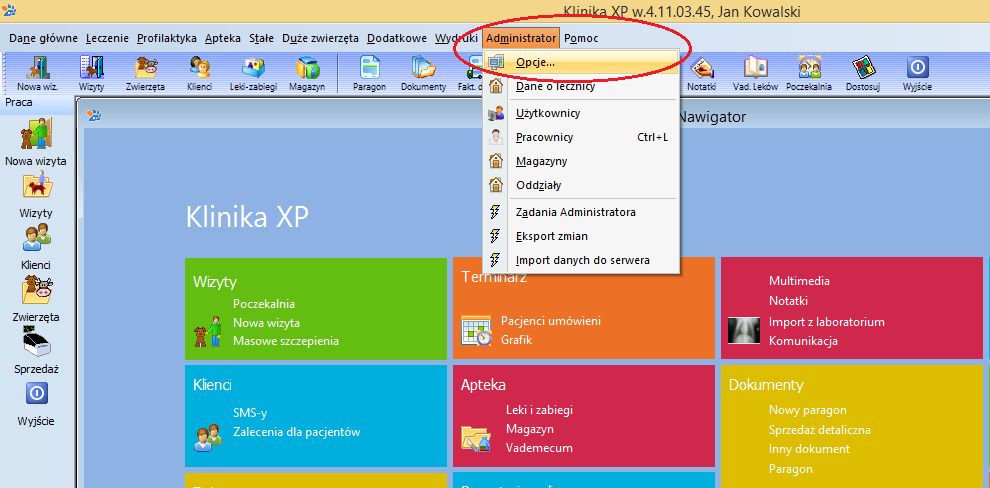Click the Nowa wiz. toolbar icon
Image resolution: width=990 pixels, height=488 pixels.
click(x=37, y=73)
